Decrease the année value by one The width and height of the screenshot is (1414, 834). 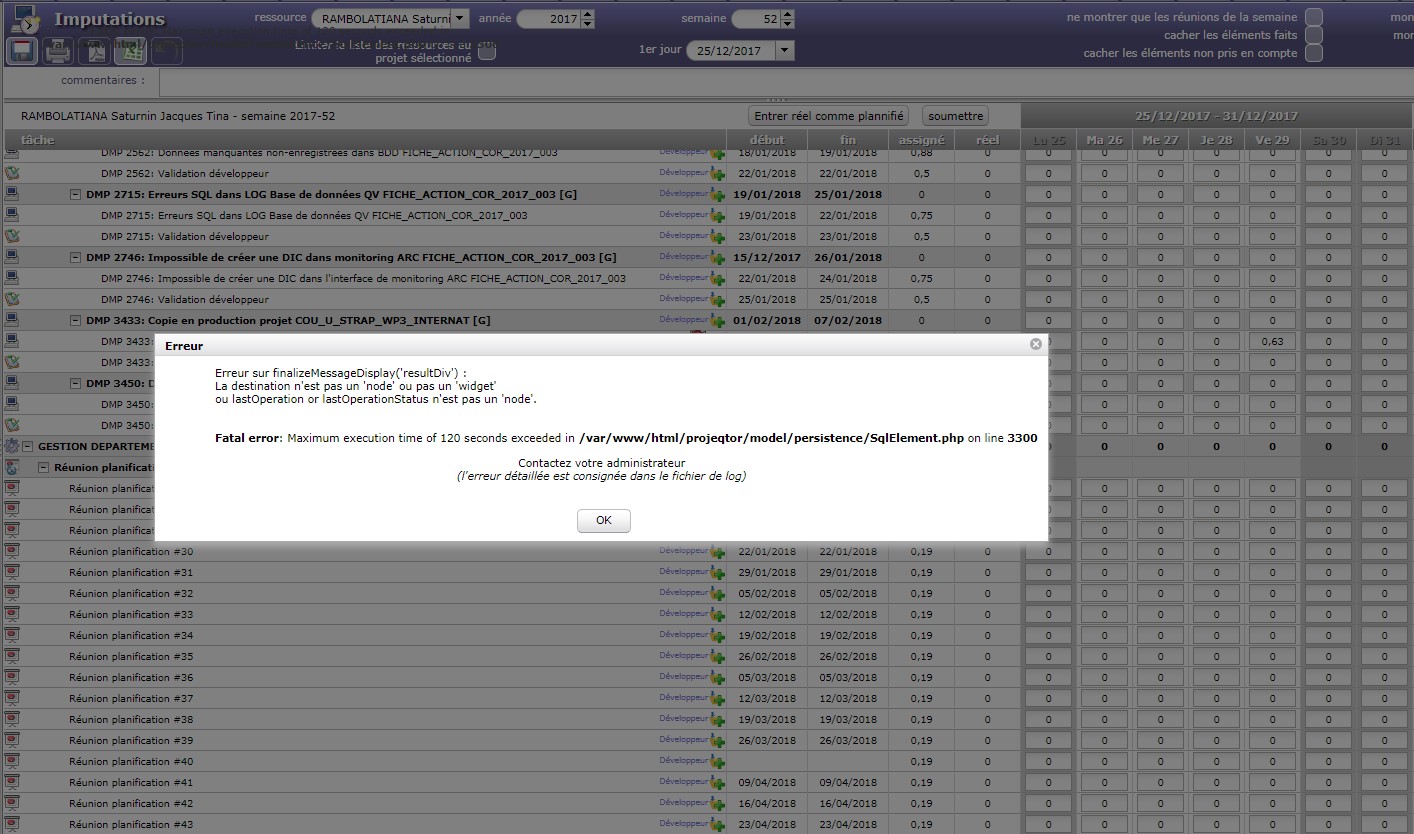587,23
